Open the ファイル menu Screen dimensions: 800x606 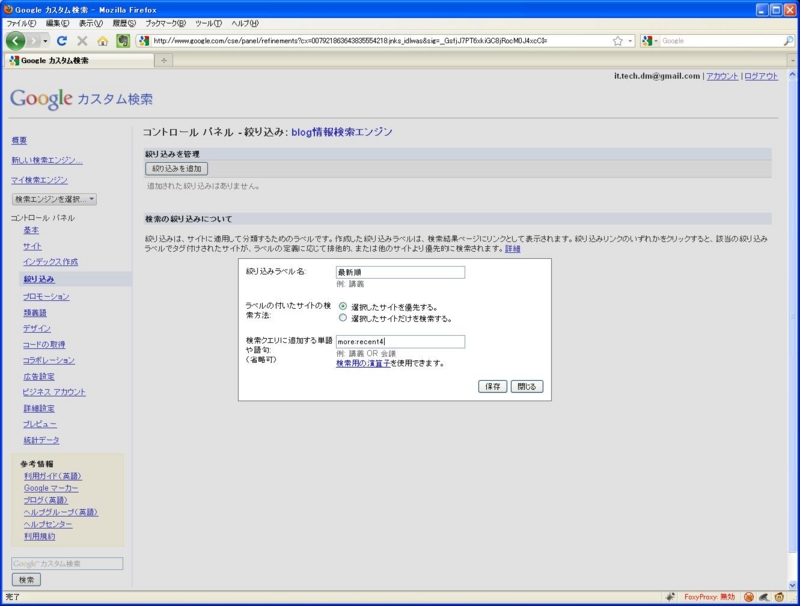coord(21,23)
